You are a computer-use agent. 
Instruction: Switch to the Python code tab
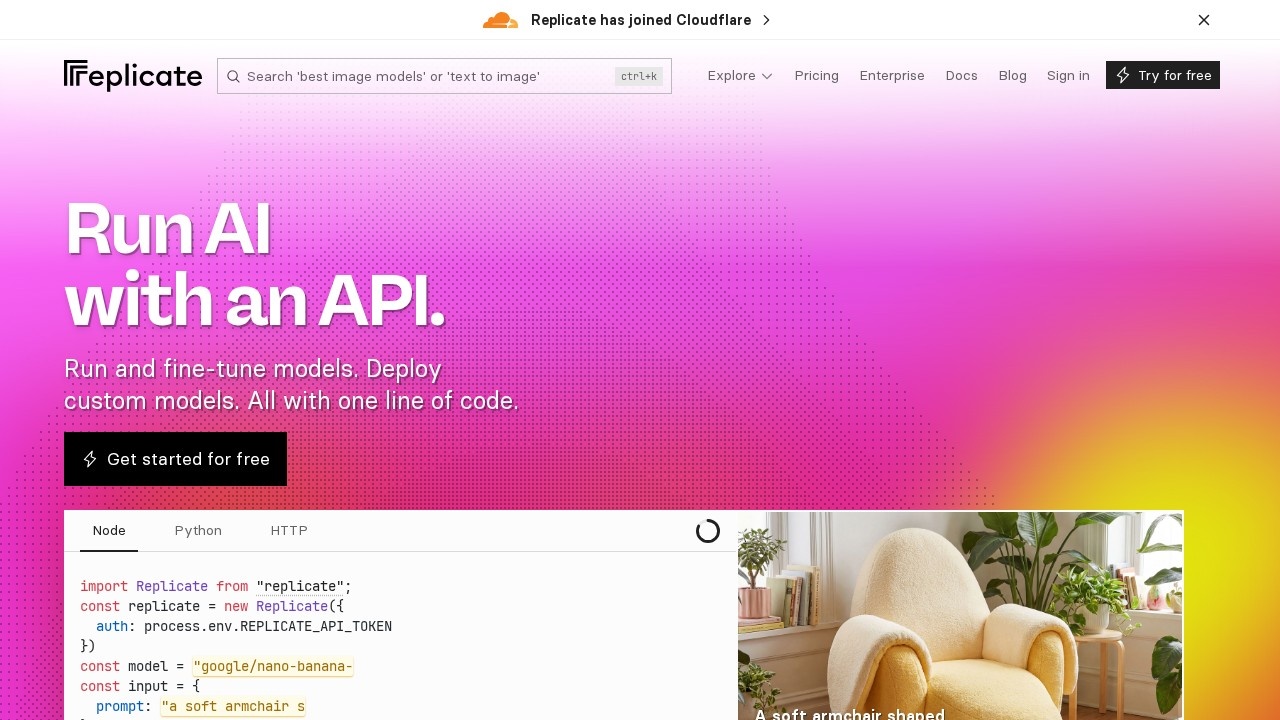click(198, 531)
